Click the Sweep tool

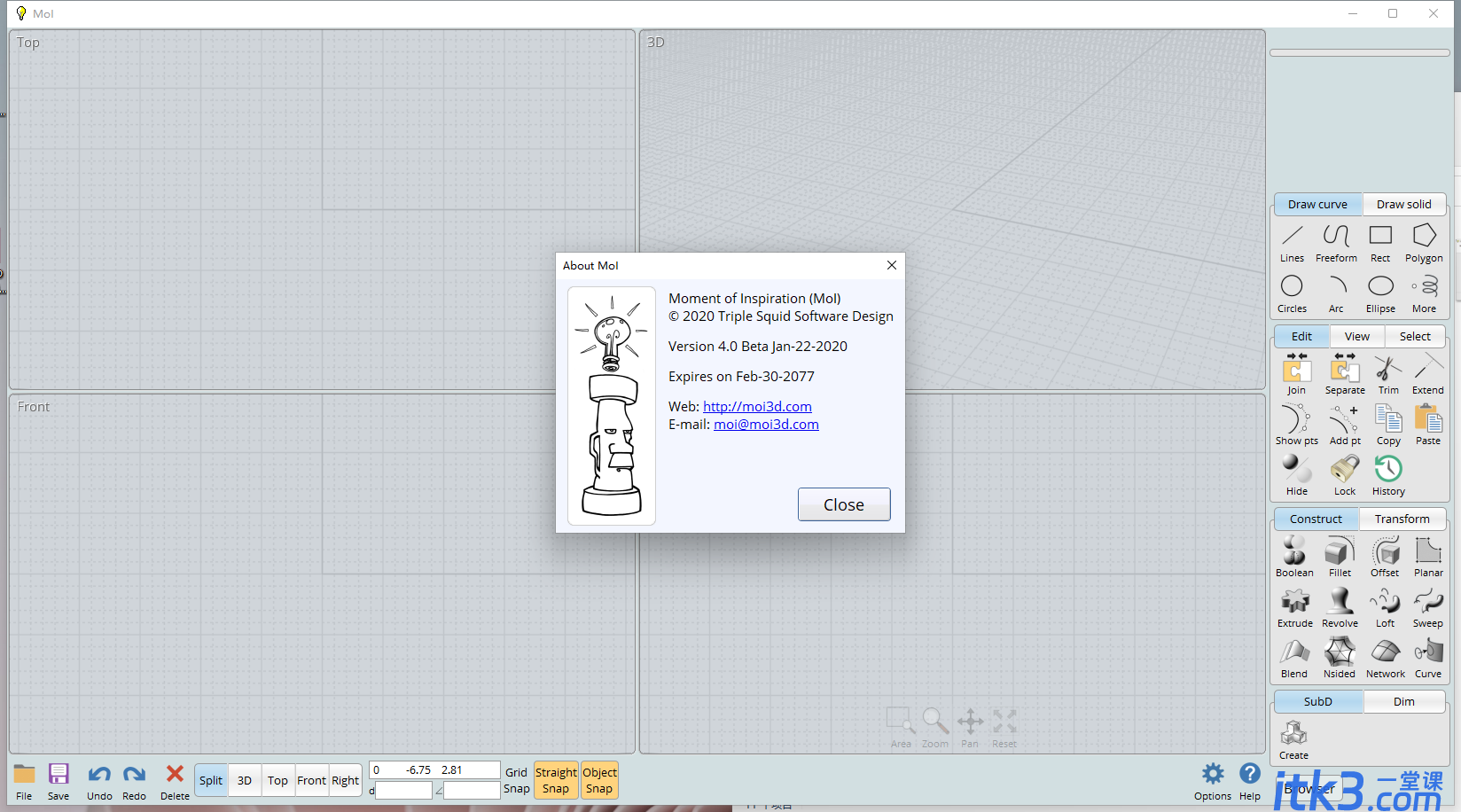coord(1428,607)
